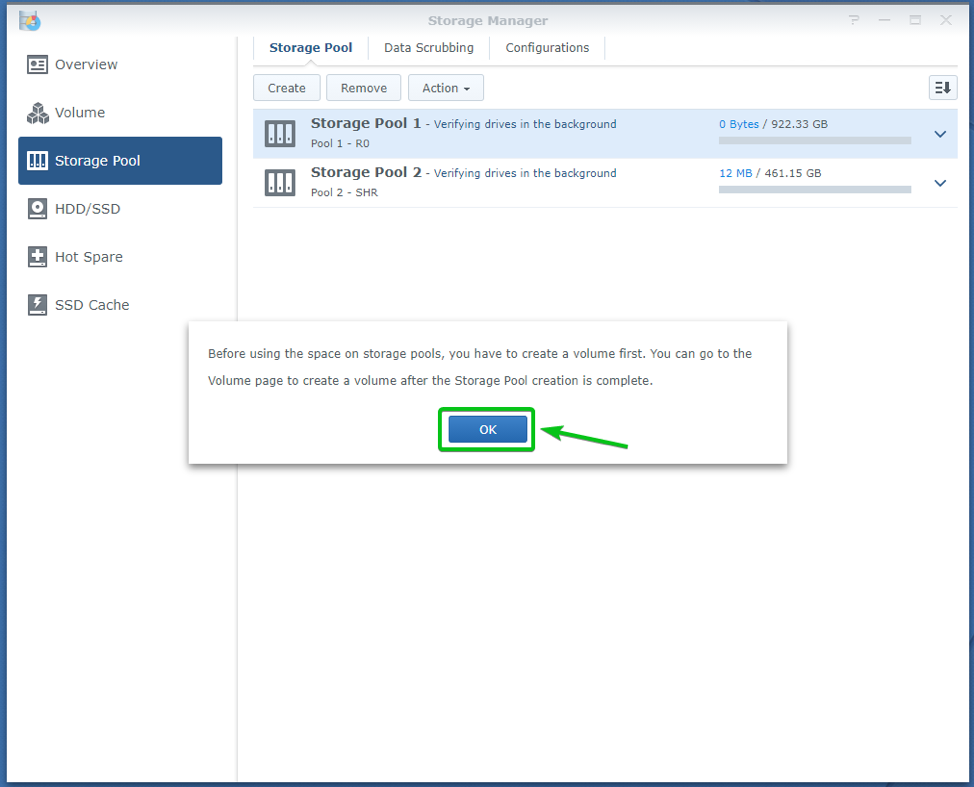Click the sort order icon button
Screen dimensions: 974x787
942,88
